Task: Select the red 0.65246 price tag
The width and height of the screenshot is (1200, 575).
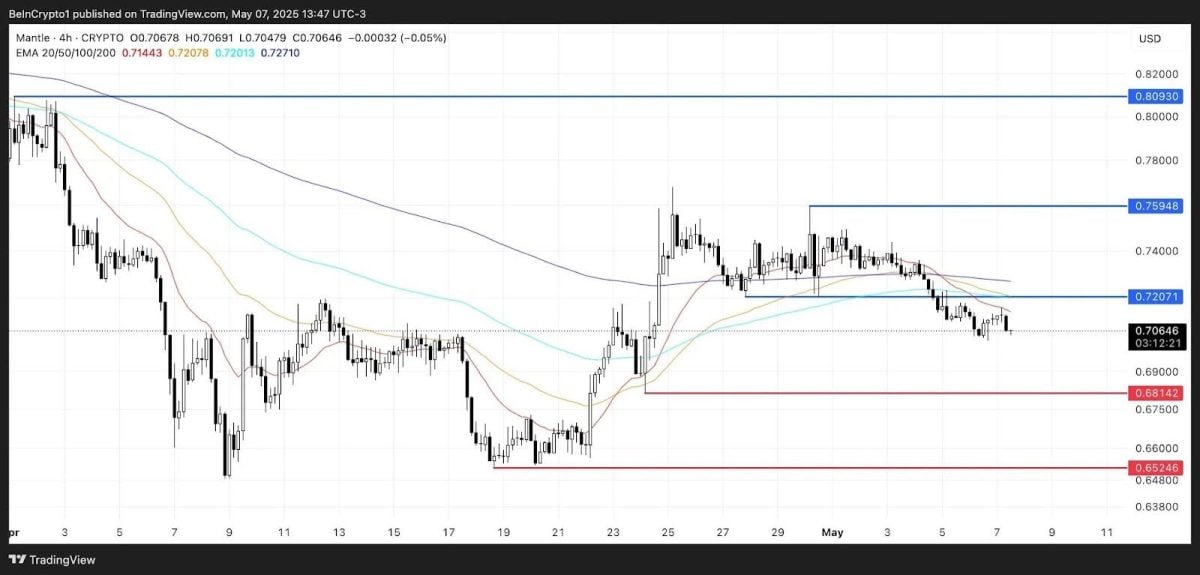Action: pos(1155,467)
